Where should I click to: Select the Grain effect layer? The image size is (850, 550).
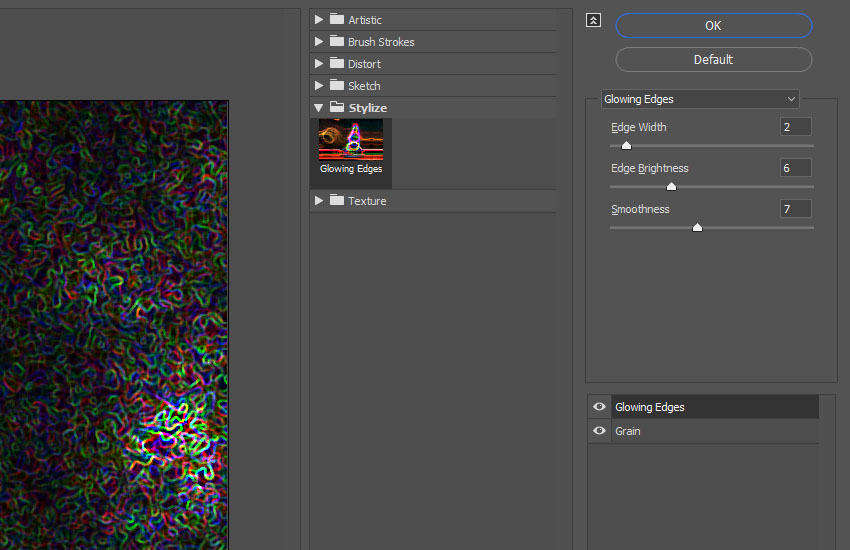click(x=700, y=431)
